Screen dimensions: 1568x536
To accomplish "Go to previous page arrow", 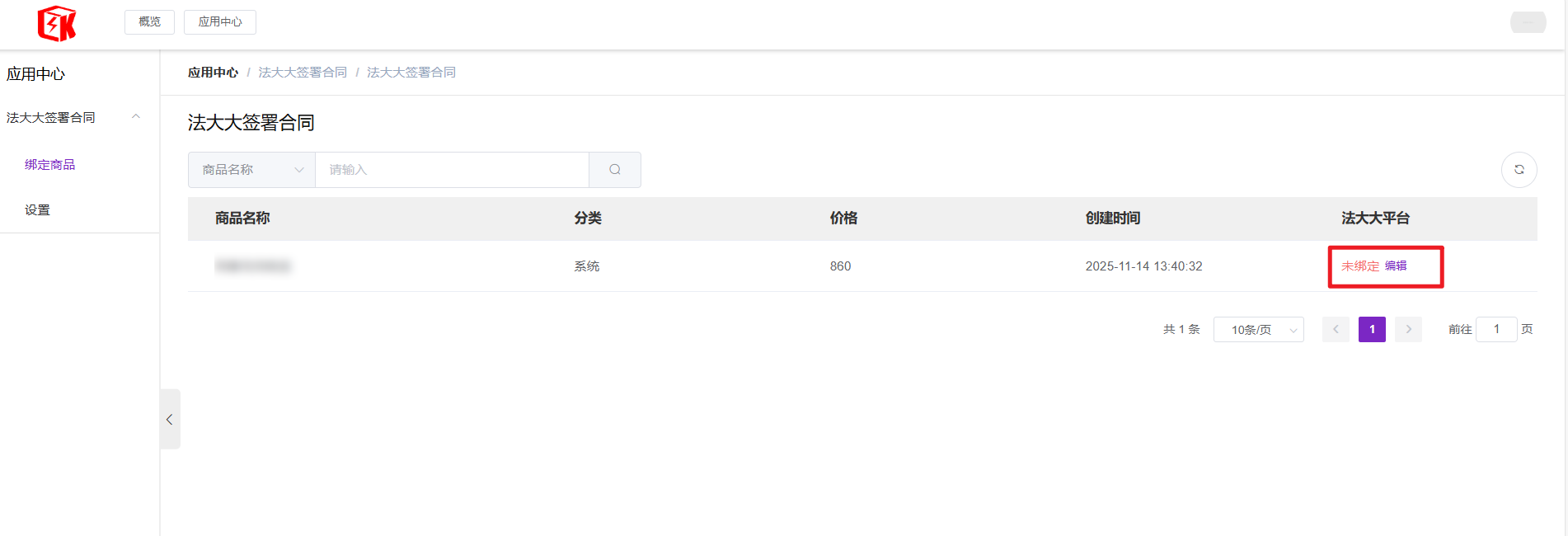I will [x=1336, y=329].
